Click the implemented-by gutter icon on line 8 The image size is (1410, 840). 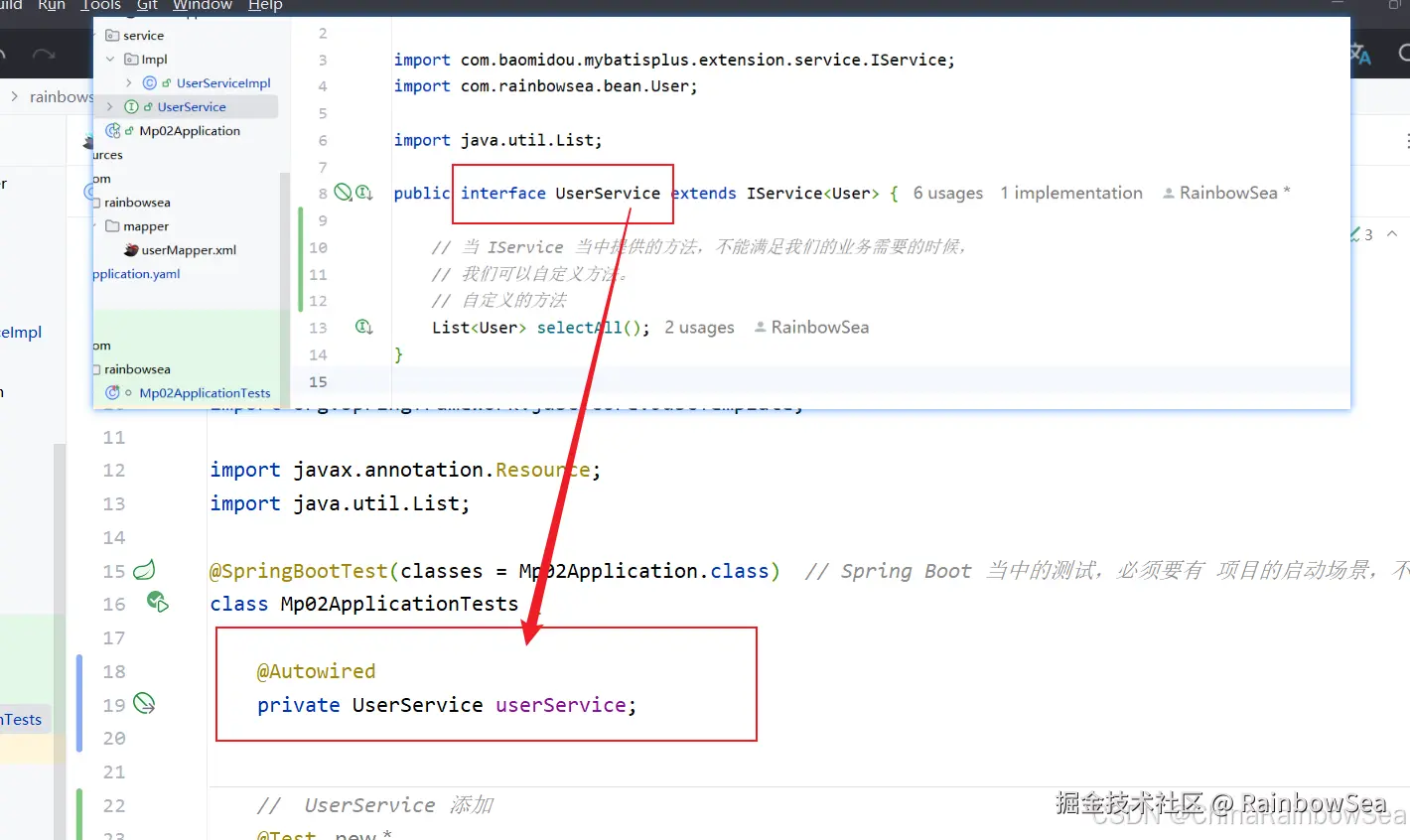[364, 193]
